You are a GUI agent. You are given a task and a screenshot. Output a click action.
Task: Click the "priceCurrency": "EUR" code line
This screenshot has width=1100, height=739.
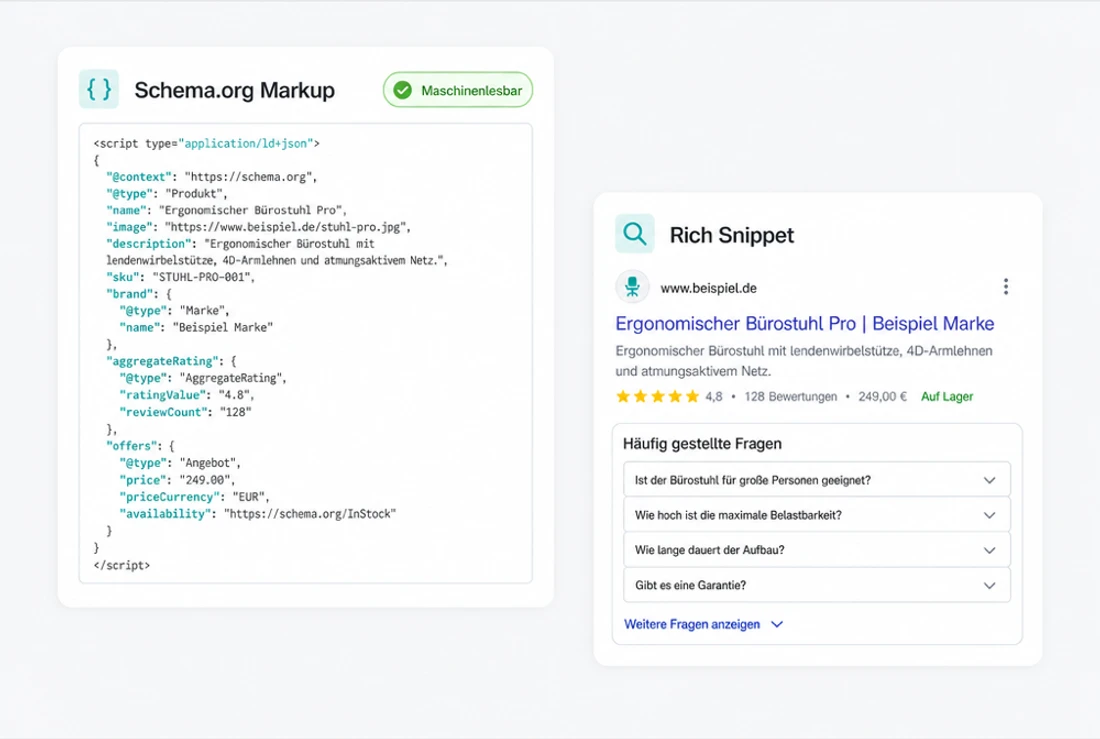point(194,497)
